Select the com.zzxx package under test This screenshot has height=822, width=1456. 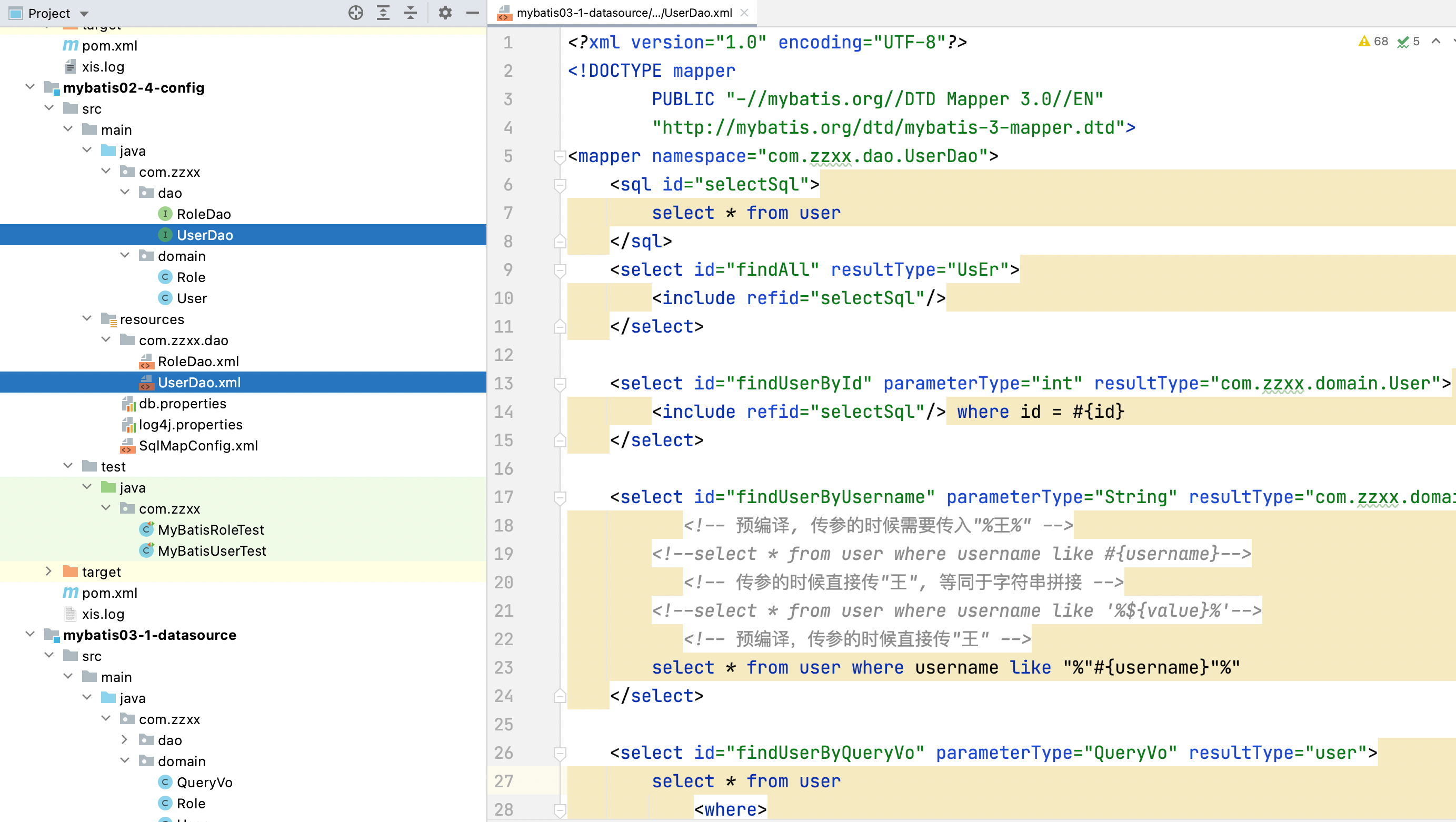160,509
